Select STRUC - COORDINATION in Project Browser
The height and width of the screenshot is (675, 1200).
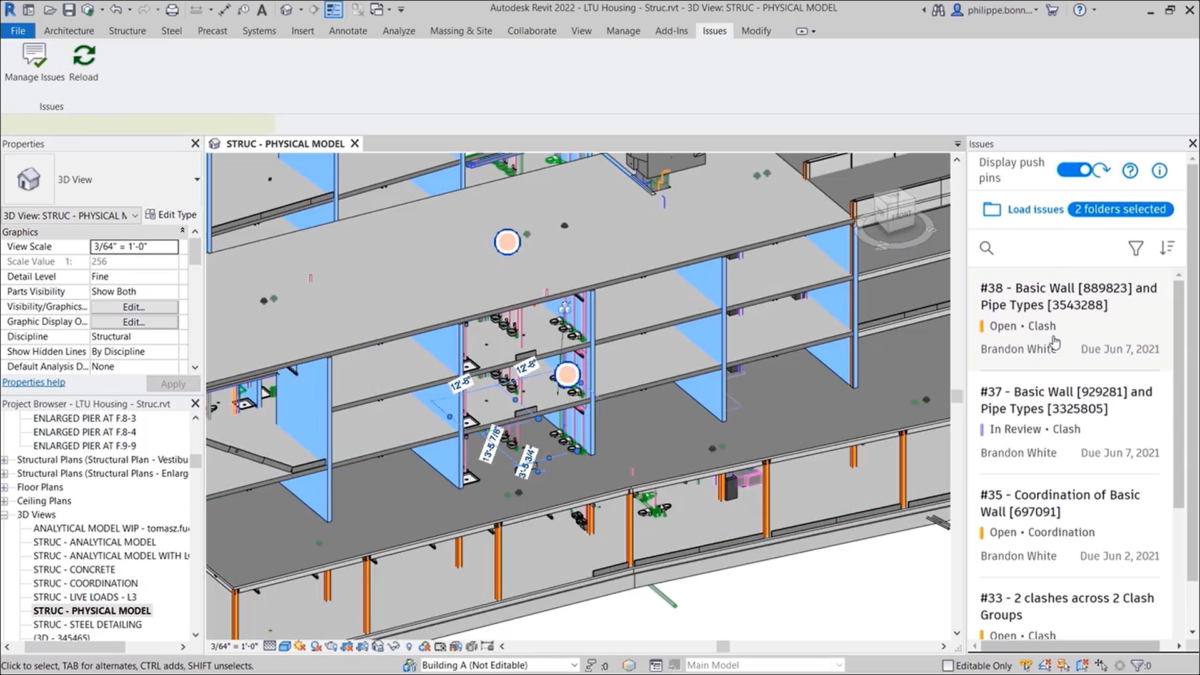click(x=85, y=583)
